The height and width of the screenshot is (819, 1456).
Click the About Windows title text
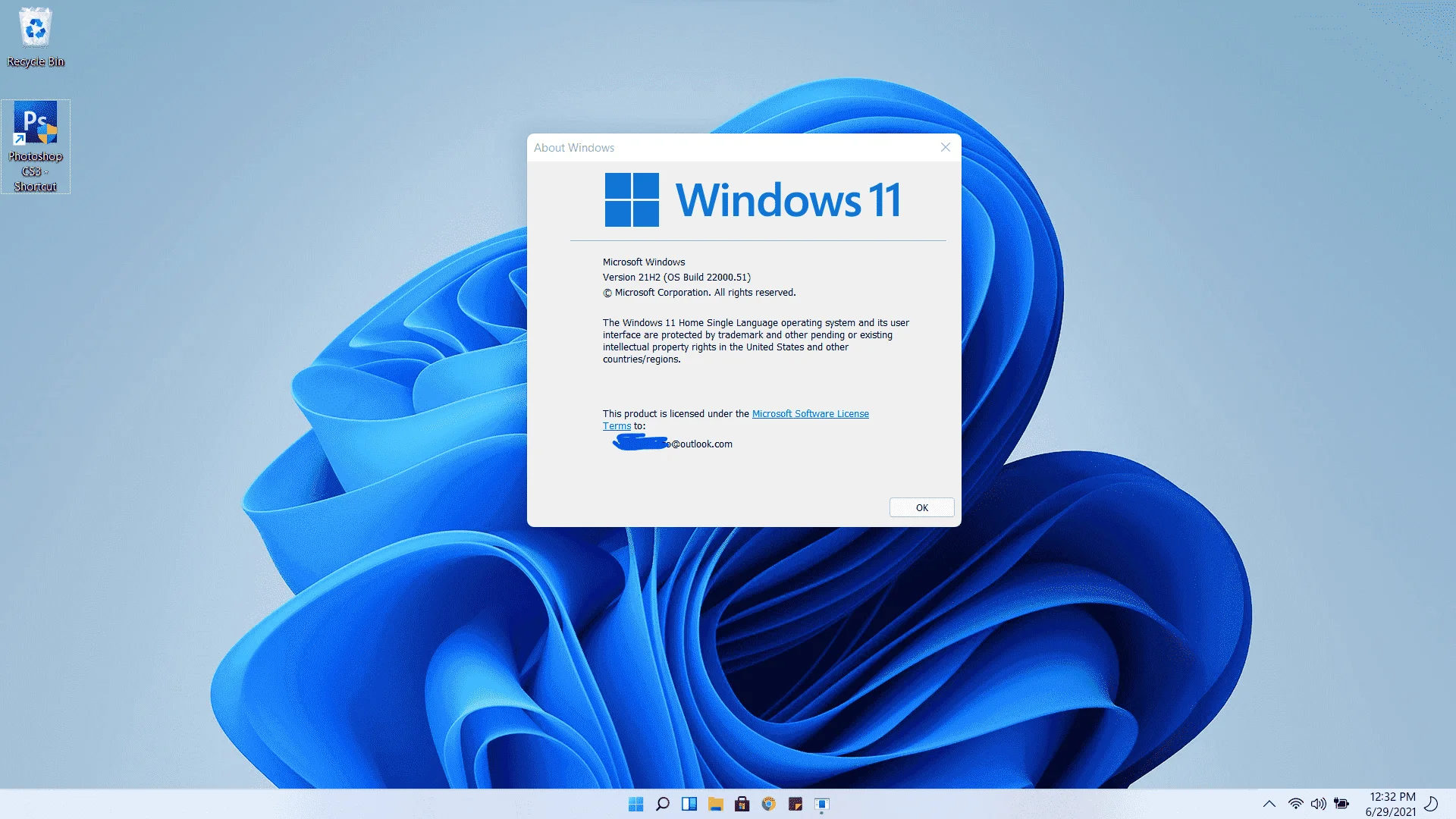[x=574, y=148]
